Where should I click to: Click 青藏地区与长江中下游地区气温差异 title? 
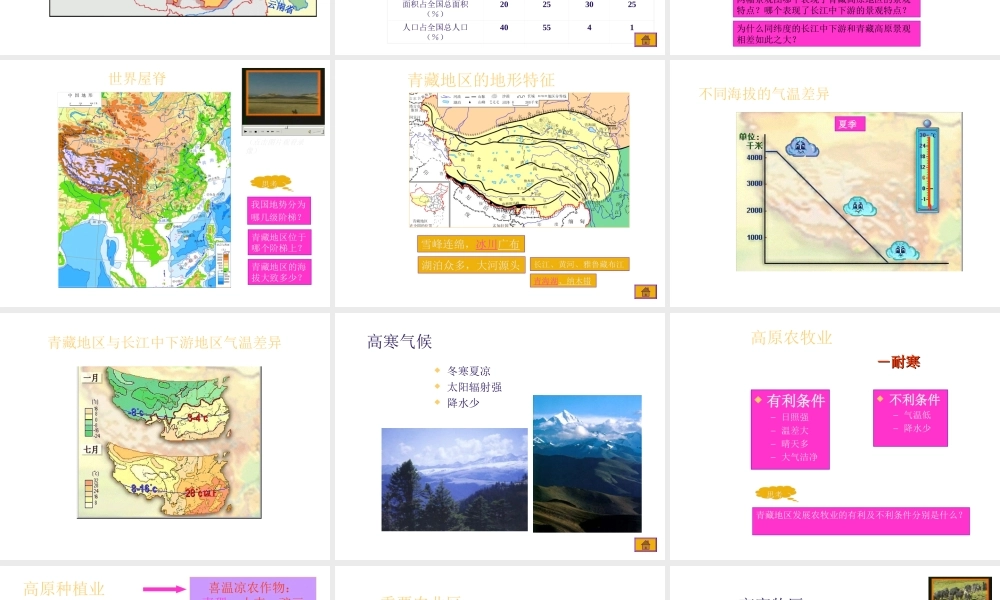165,342
